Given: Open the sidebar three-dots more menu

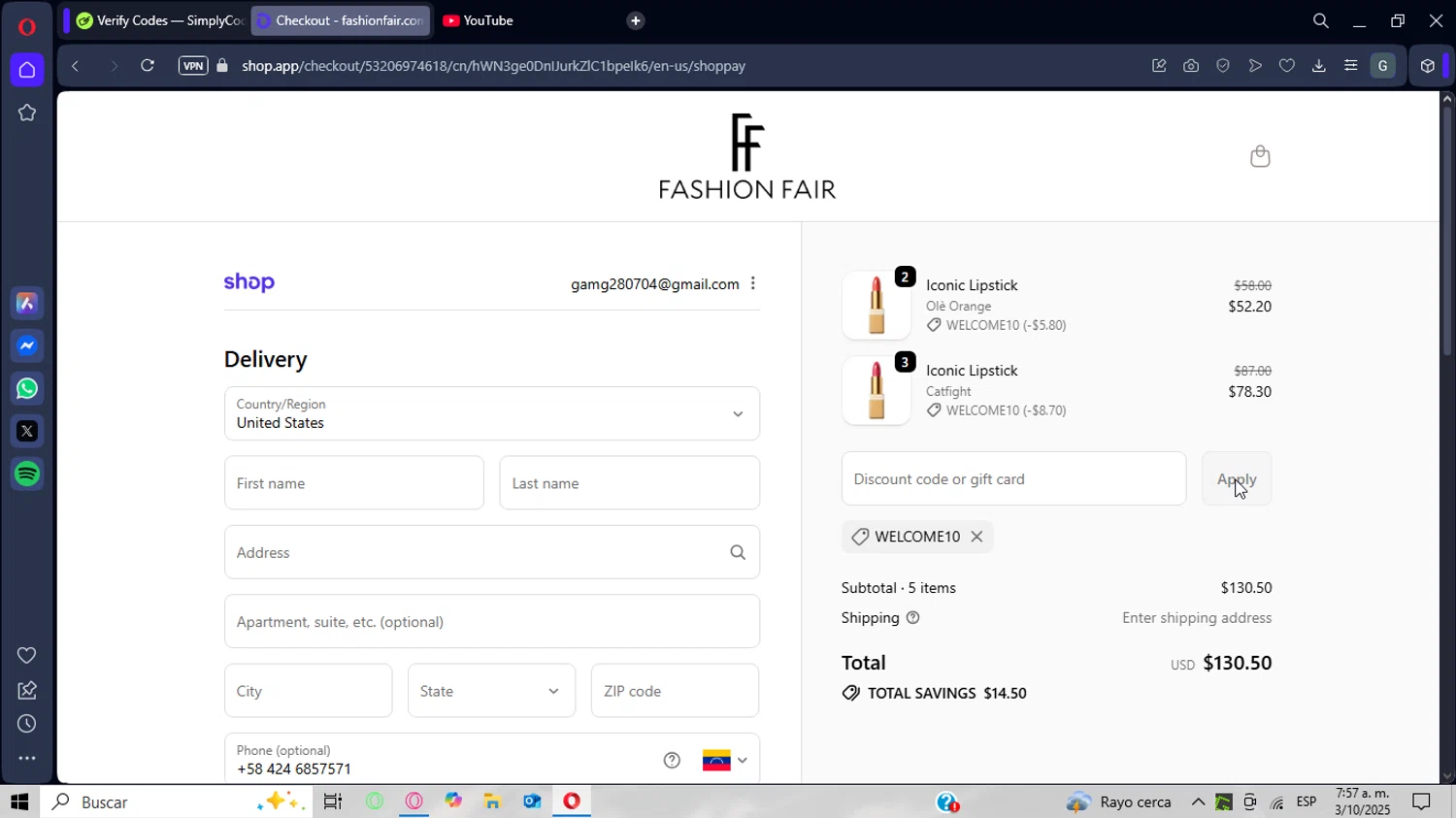Looking at the screenshot, I should [x=27, y=759].
